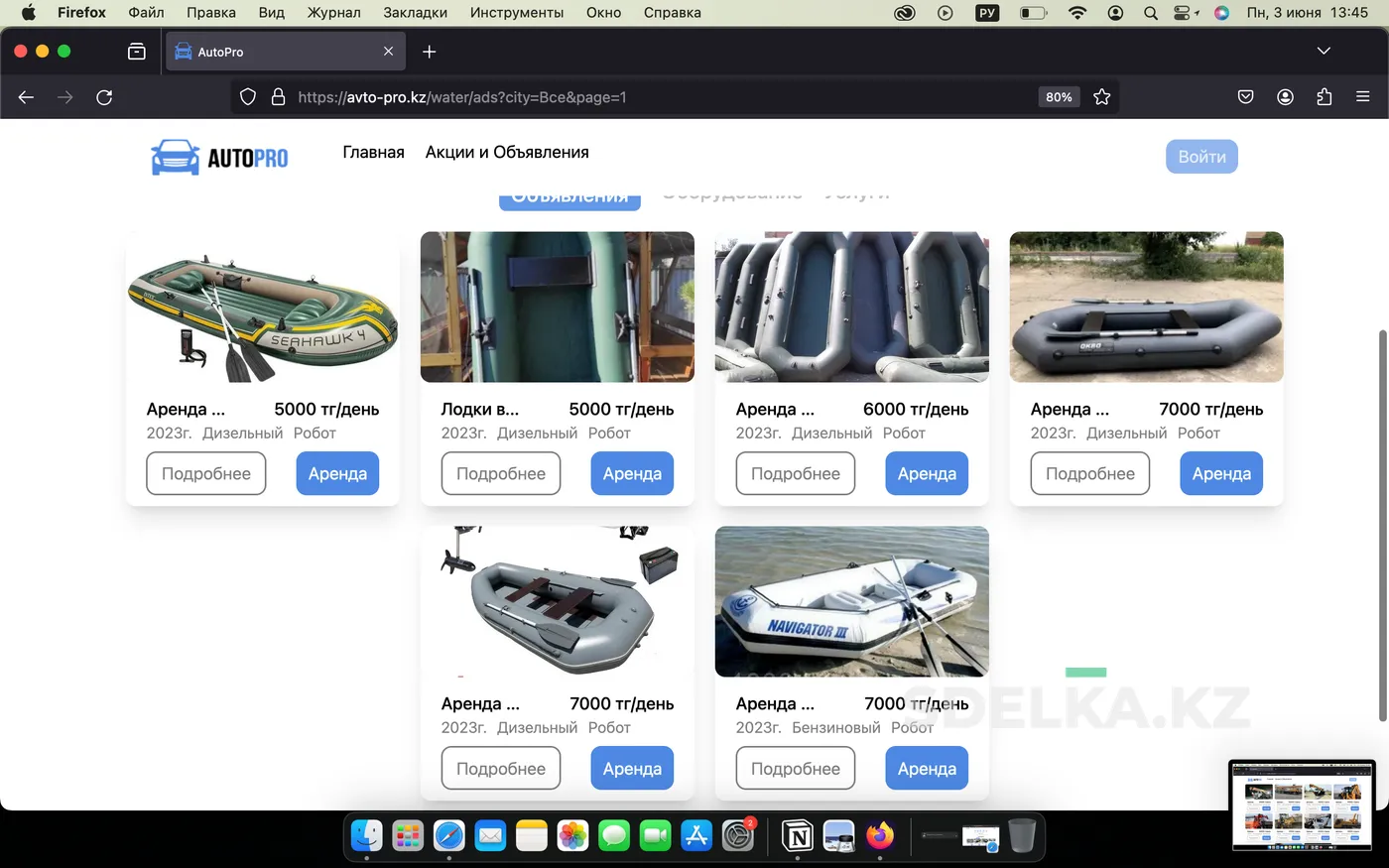1389x868 pixels.
Task: Open the 80% zoom level indicator
Action: [x=1059, y=97]
